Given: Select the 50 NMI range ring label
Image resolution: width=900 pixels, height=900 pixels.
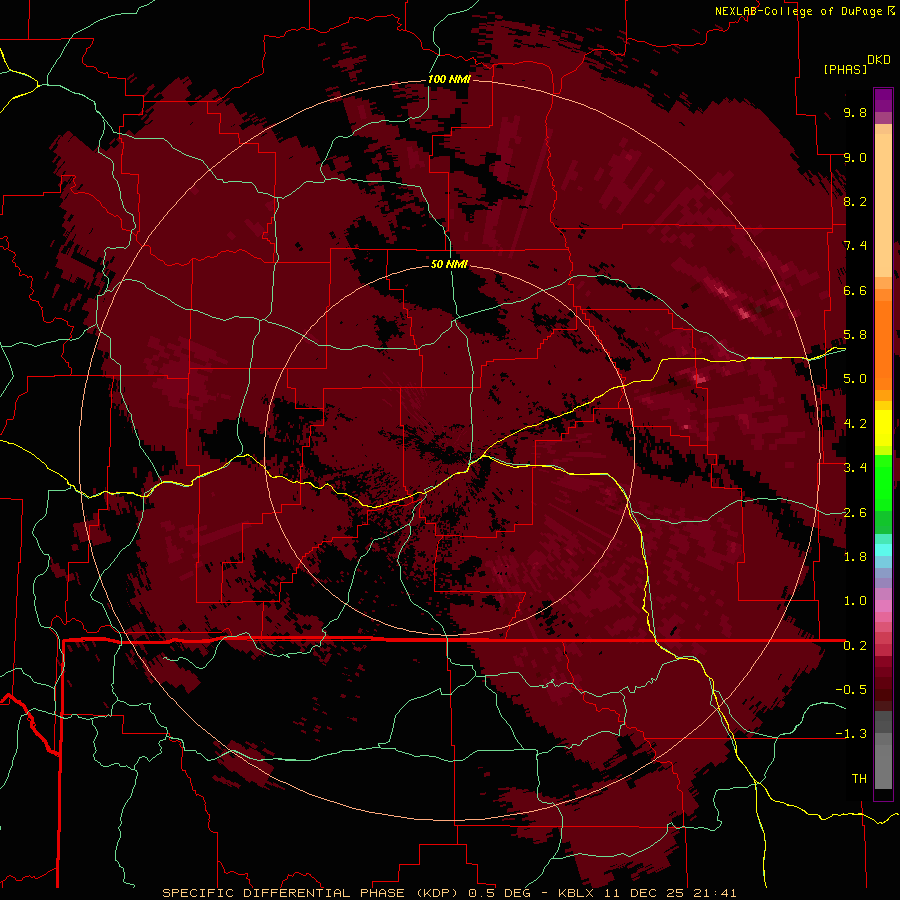Looking at the screenshot, I should click(449, 264).
